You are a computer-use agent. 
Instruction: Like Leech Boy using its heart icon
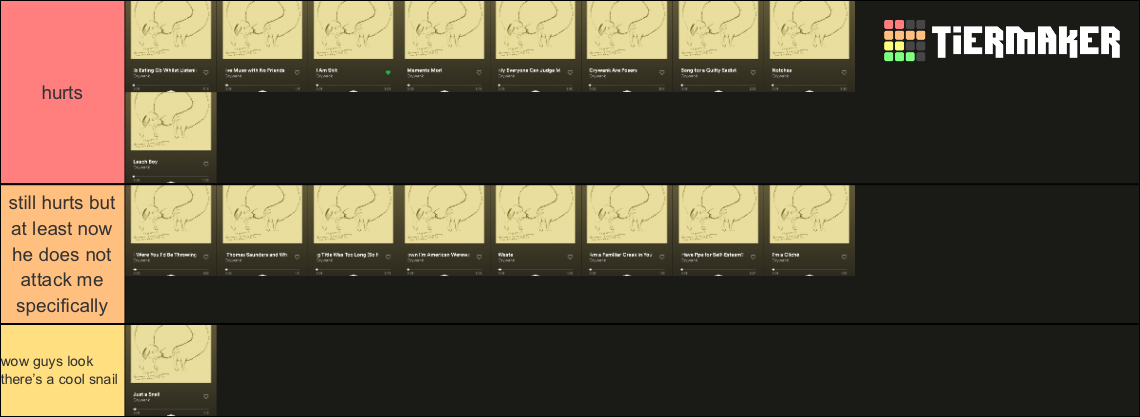pyautogui.click(x=206, y=164)
